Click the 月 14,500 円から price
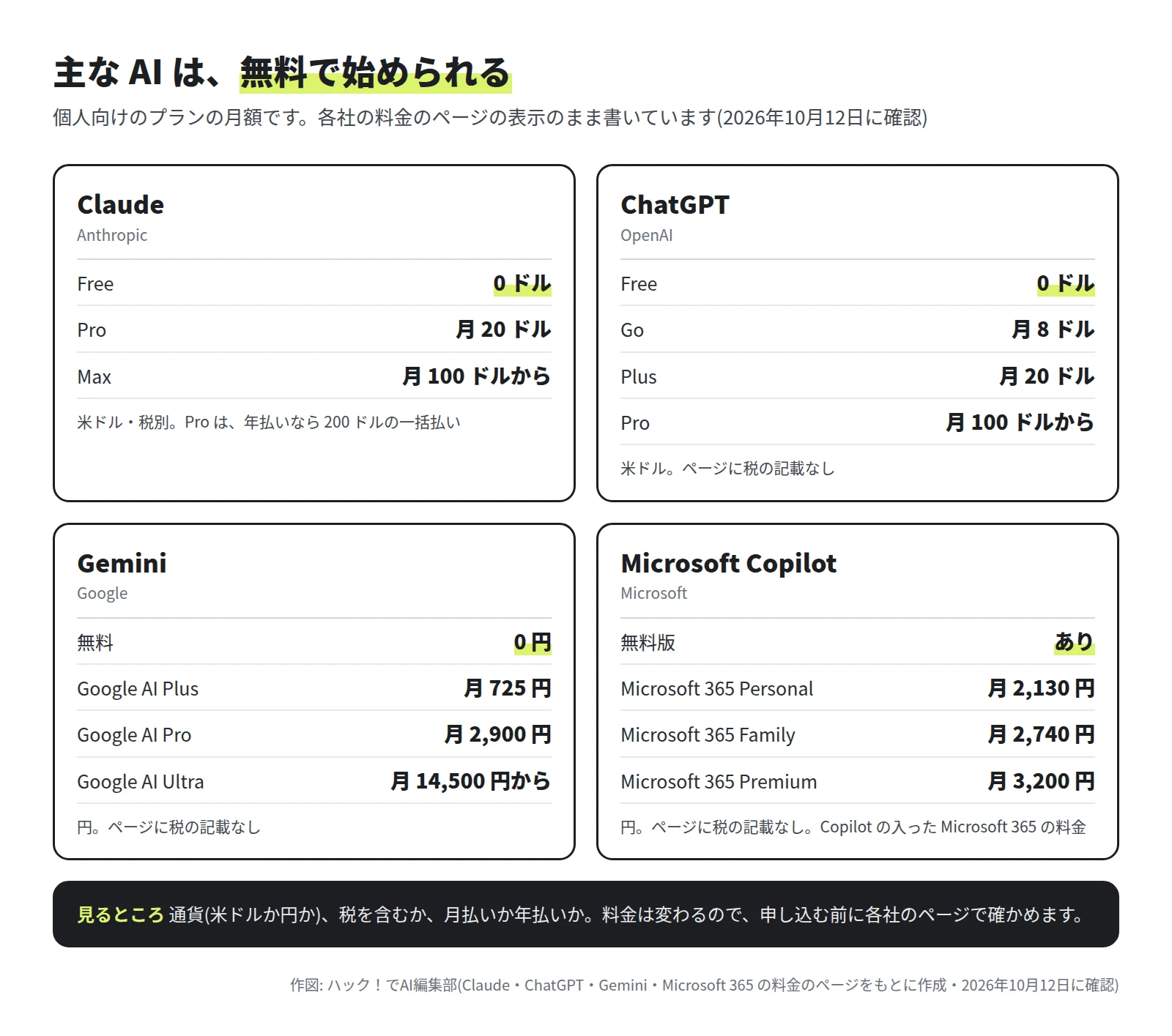The height and width of the screenshot is (1036, 1172). click(x=470, y=781)
